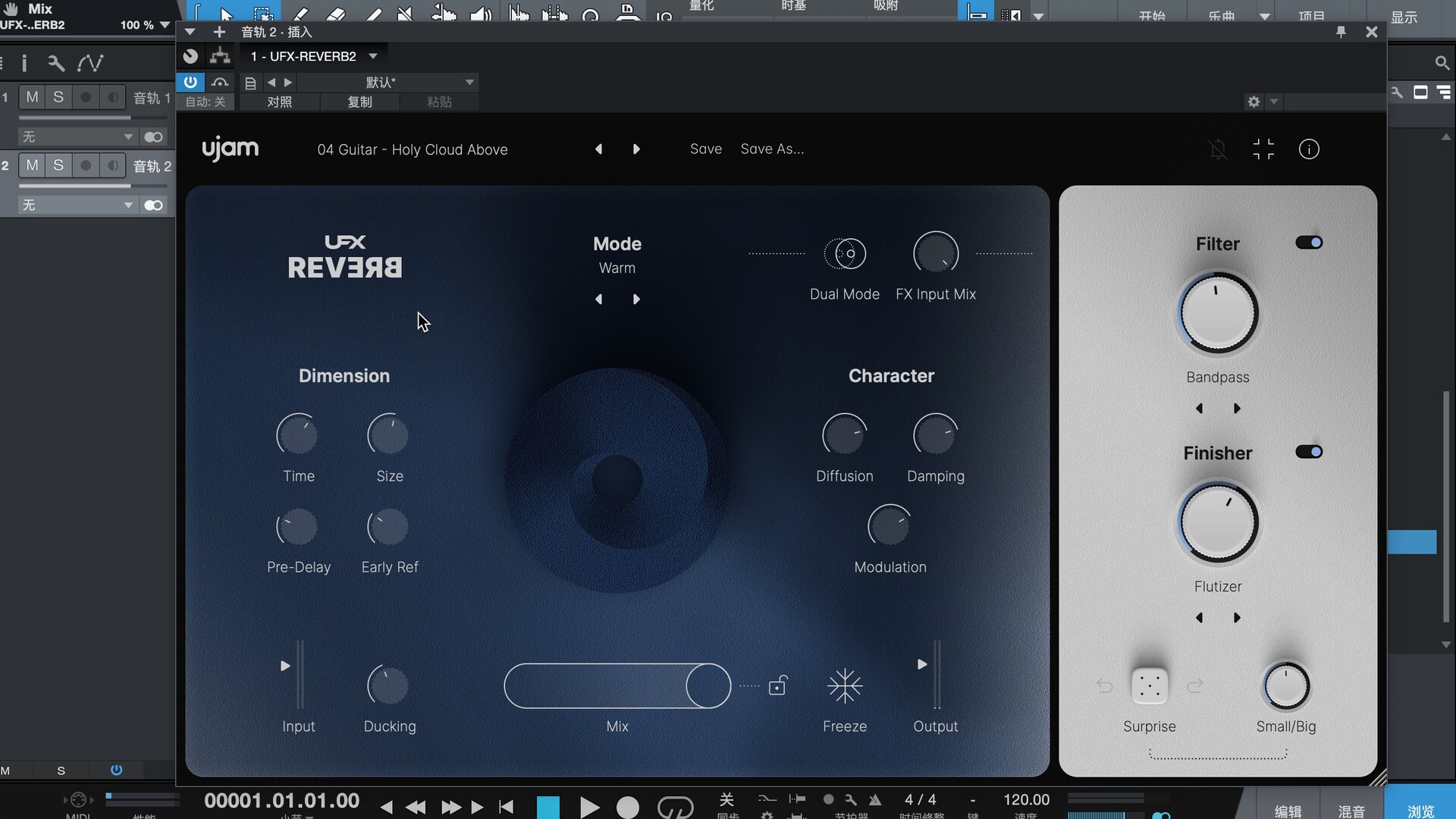This screenshot has width=1456, height=819.
Task: Click the Mix slider handle
Action: (708, 686)
